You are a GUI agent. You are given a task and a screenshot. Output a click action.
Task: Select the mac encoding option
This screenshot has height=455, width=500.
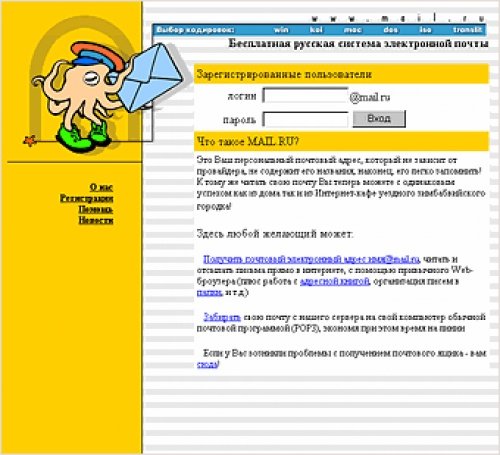coord(353,30)
